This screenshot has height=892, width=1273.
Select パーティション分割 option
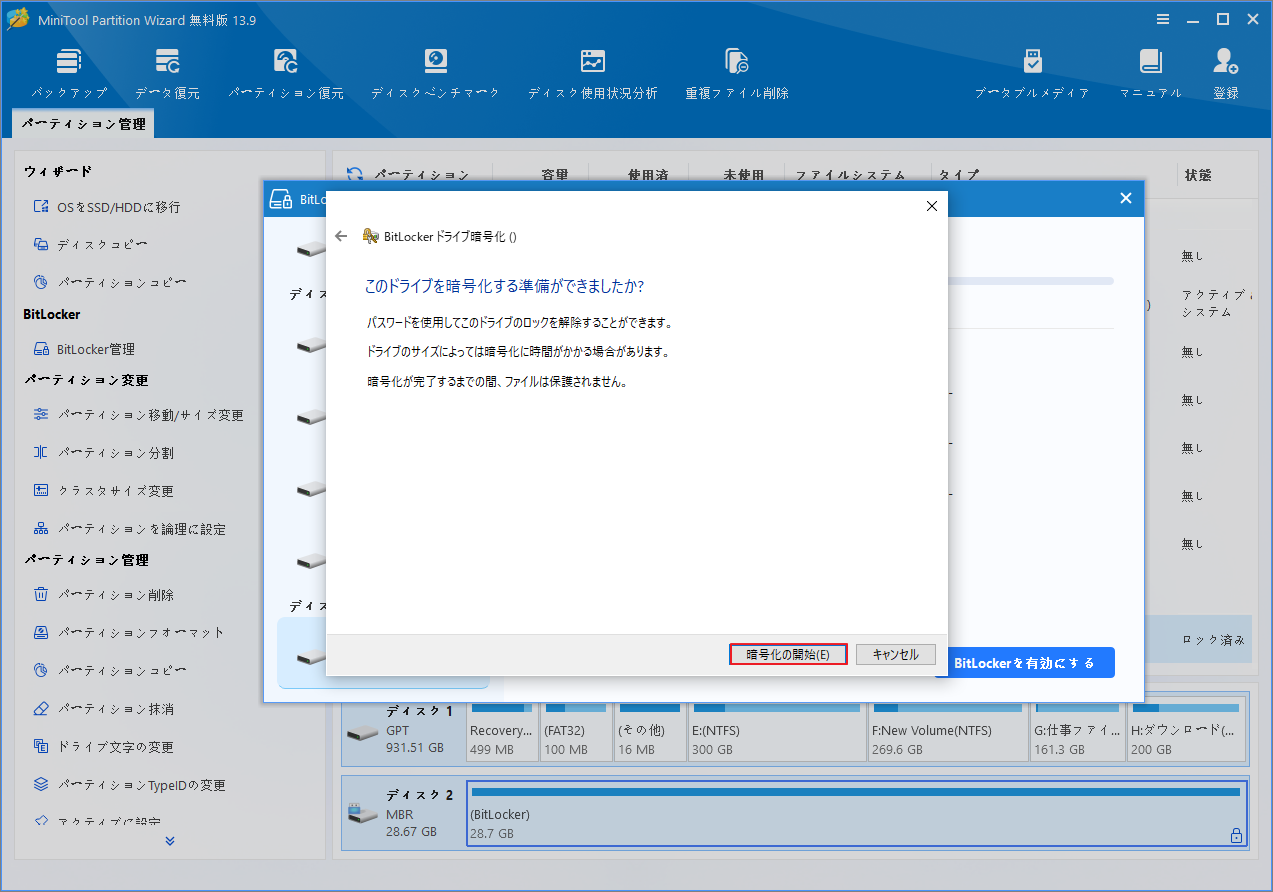[104, 453]
